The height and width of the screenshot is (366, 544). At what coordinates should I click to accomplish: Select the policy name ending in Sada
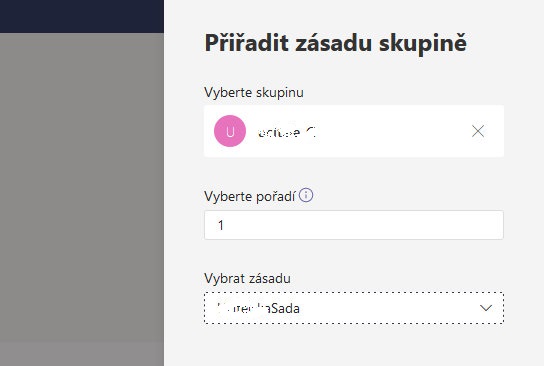coord(258,308)
